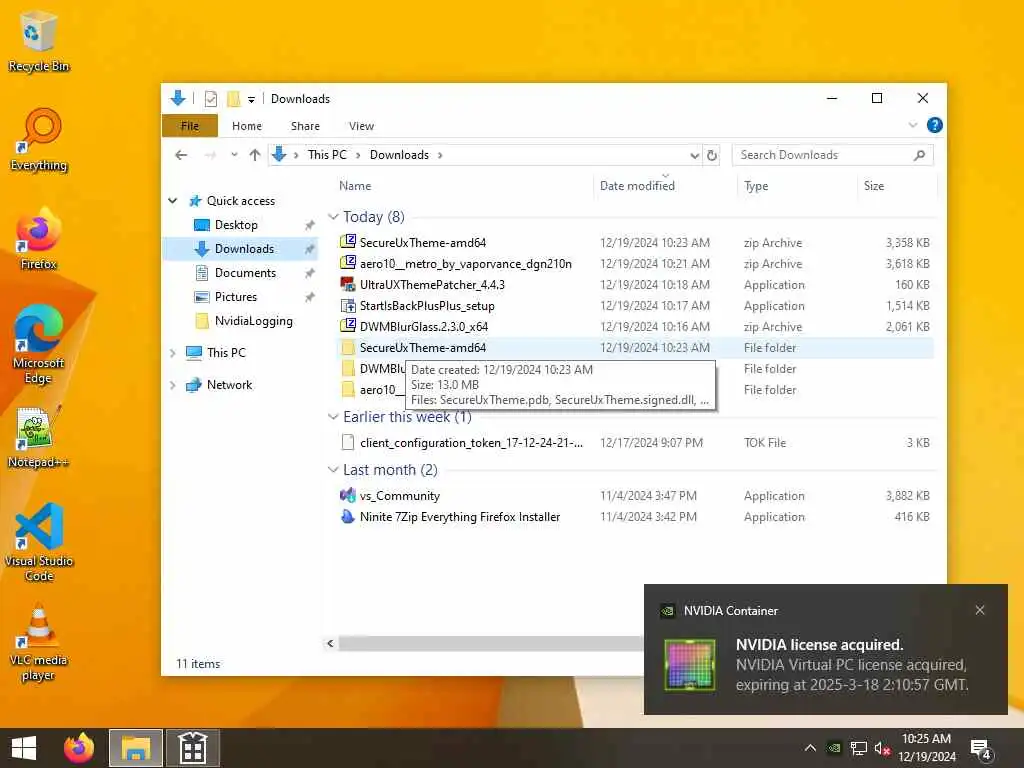The width and height of the screenshot is (1024, 768).
Task: Launch Notepad++ desktop shortcut
Action: pos(39,437)
